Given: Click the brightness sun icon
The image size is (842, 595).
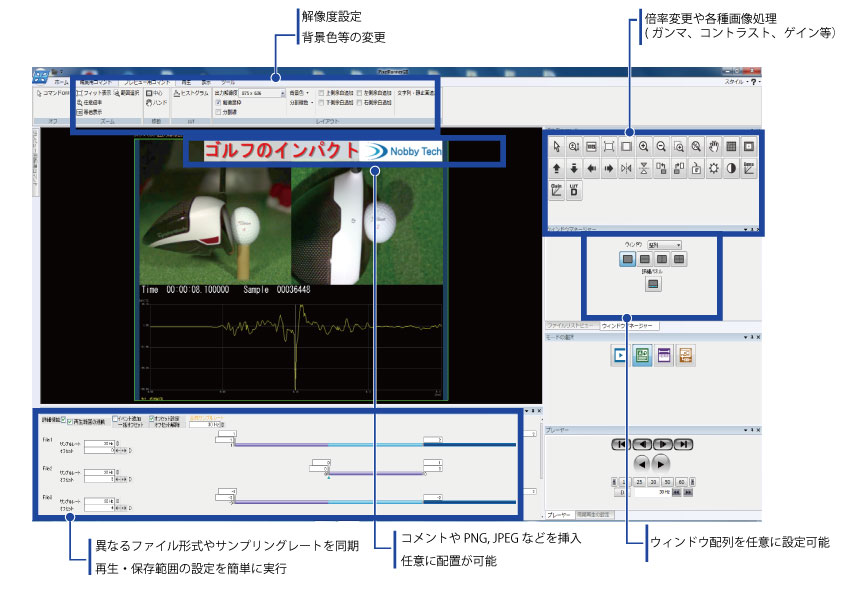Looking at the screenshot, I should tap(714, 169).
